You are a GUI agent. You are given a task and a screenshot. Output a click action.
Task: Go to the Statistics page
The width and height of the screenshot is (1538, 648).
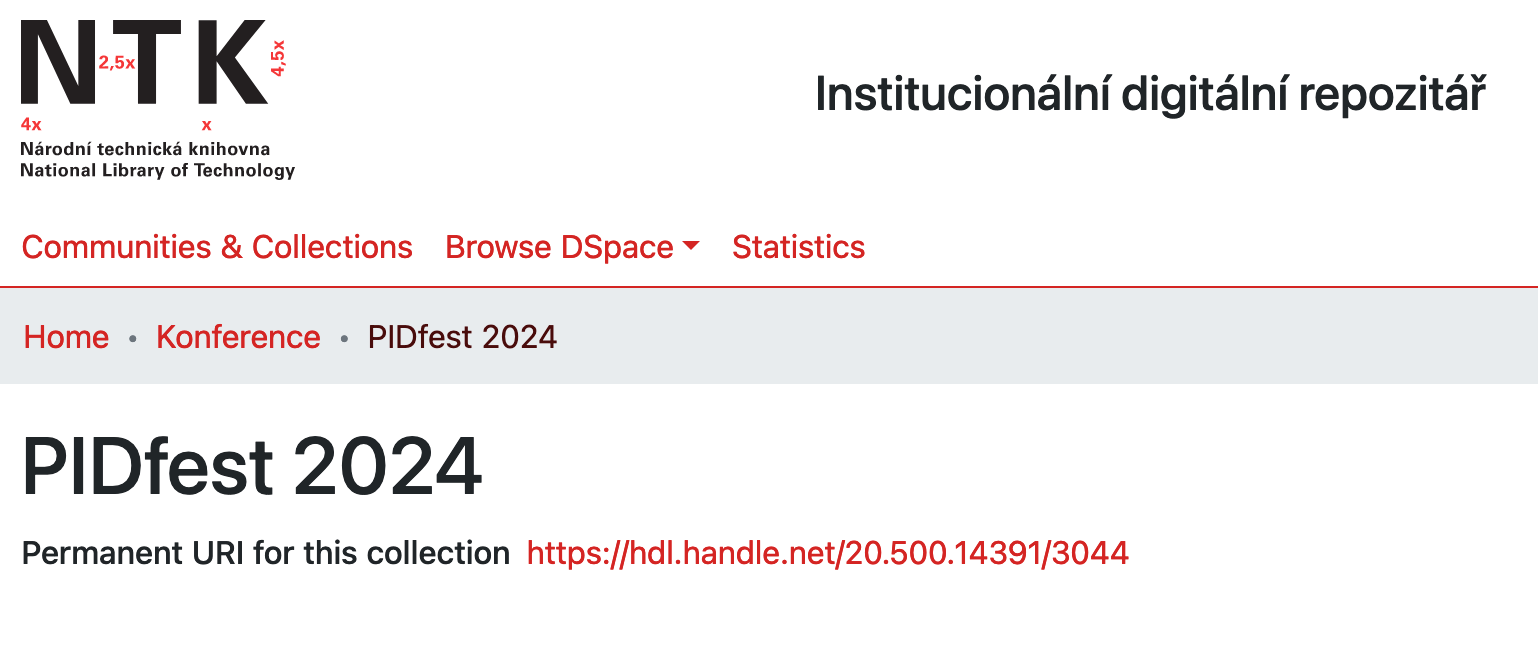point(798,247)
